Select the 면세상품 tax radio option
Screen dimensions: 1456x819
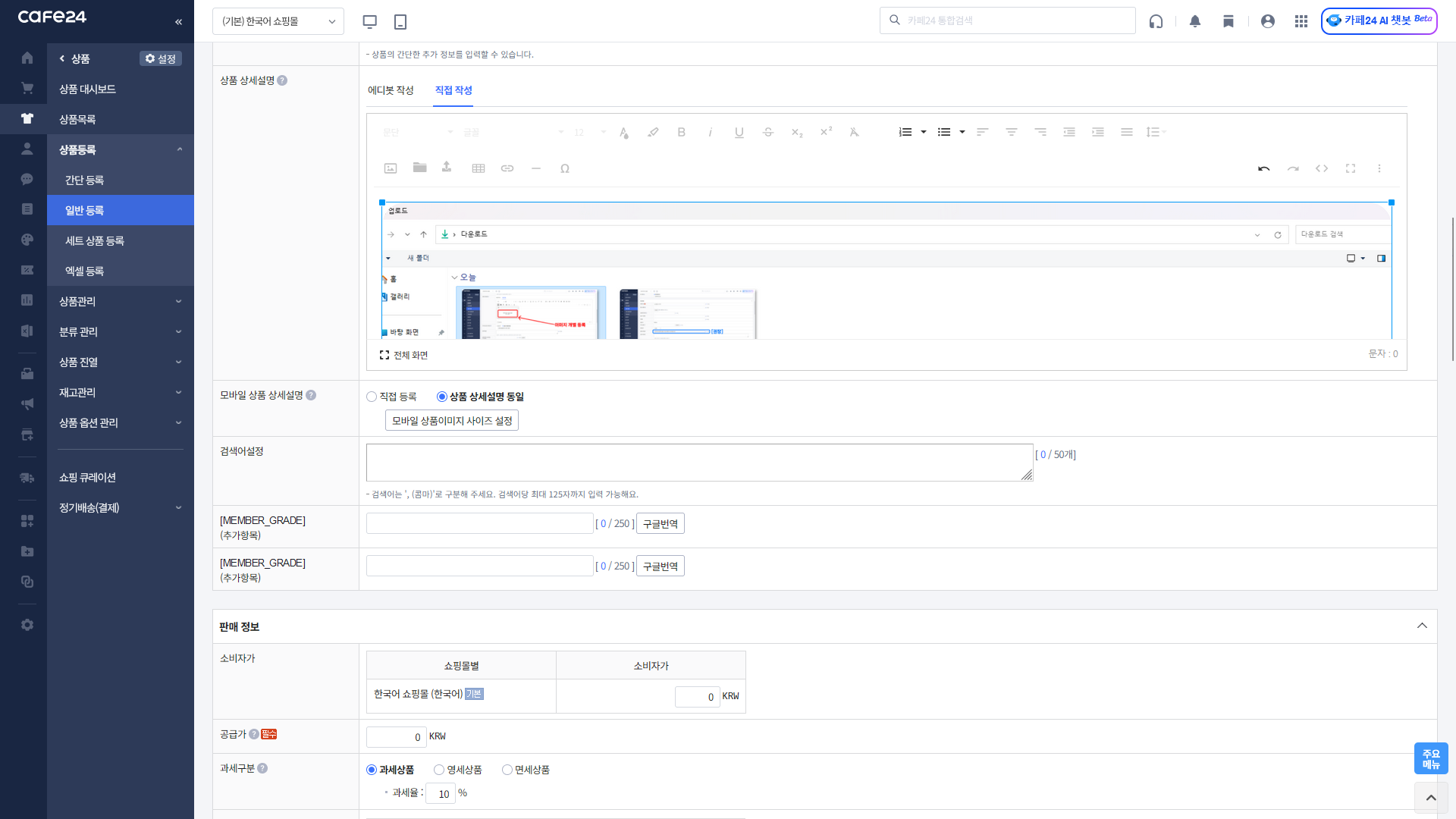[x=507, y=770]
